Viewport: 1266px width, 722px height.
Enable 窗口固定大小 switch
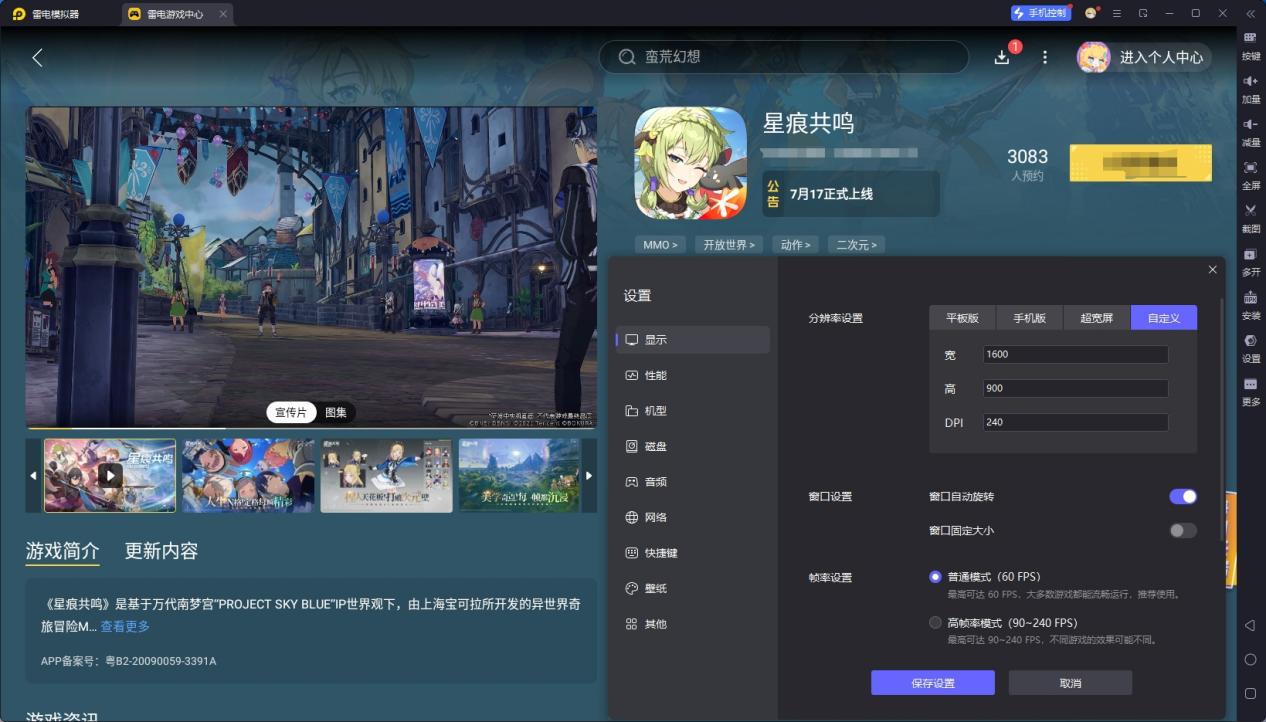point(1183,530)
